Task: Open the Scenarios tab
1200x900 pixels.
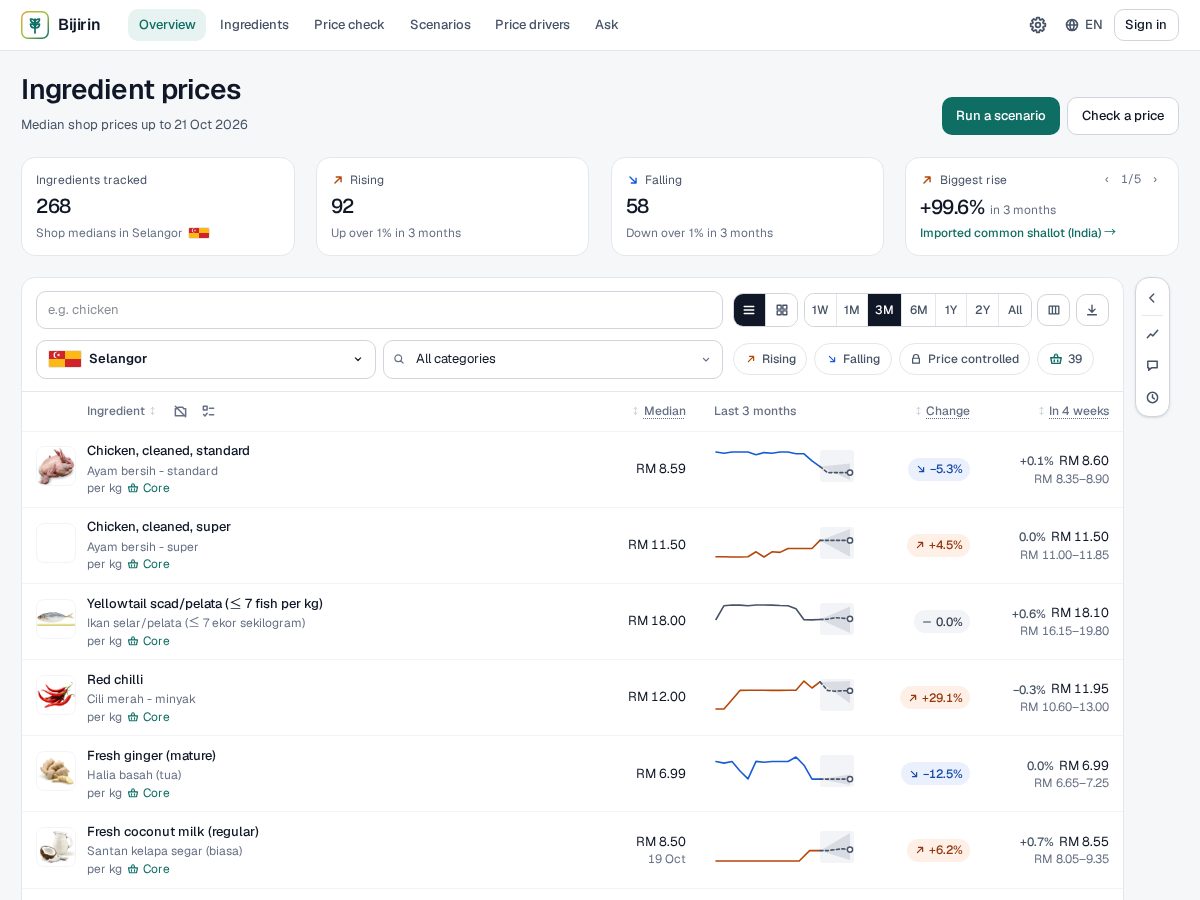Action: click(440, 25)
